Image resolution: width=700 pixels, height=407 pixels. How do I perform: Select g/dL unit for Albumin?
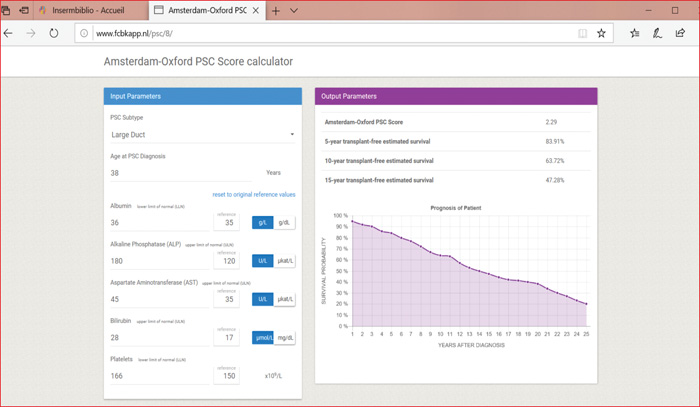click(x=284, y=222)
